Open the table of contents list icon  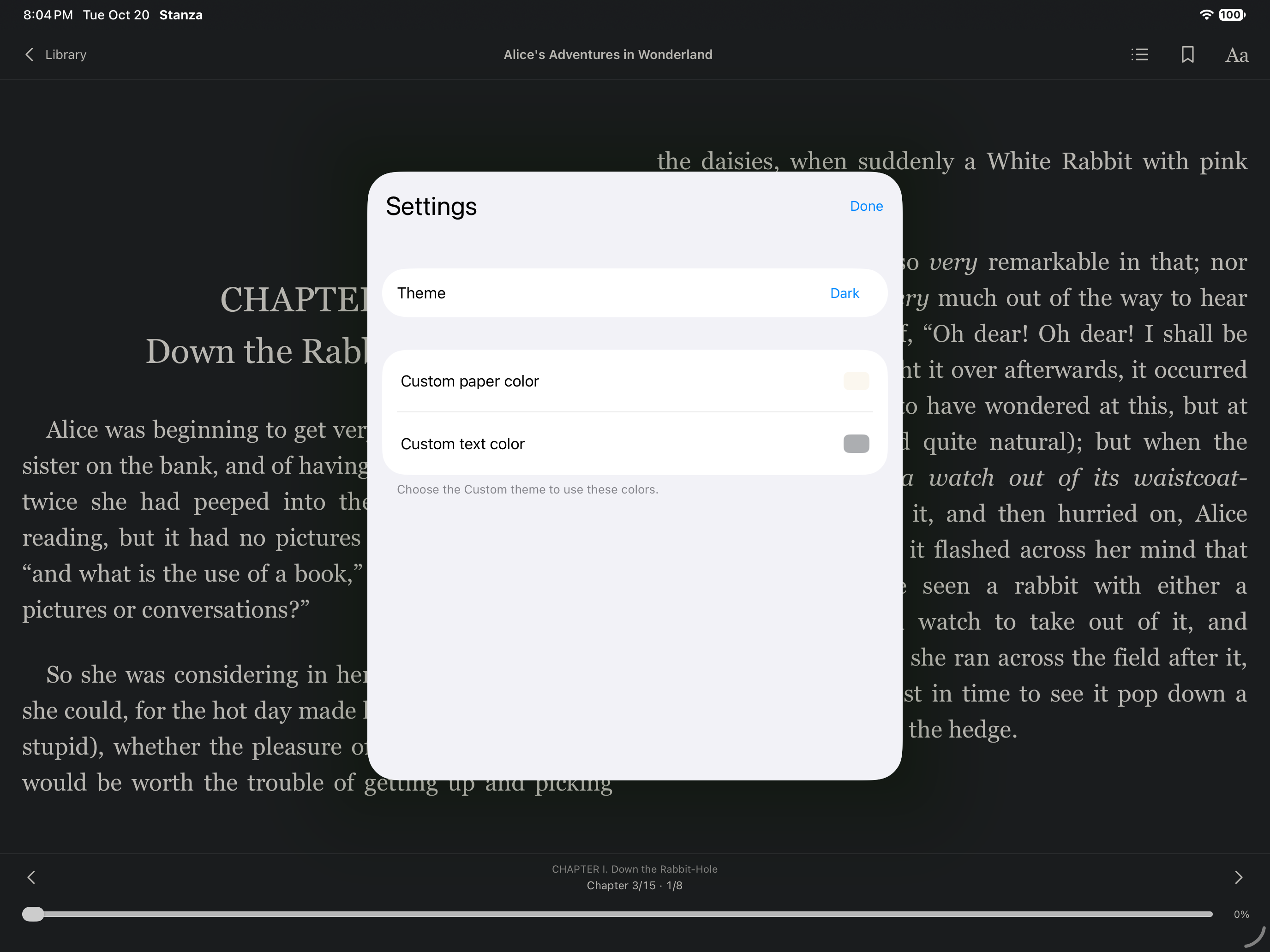(1140, 54)
